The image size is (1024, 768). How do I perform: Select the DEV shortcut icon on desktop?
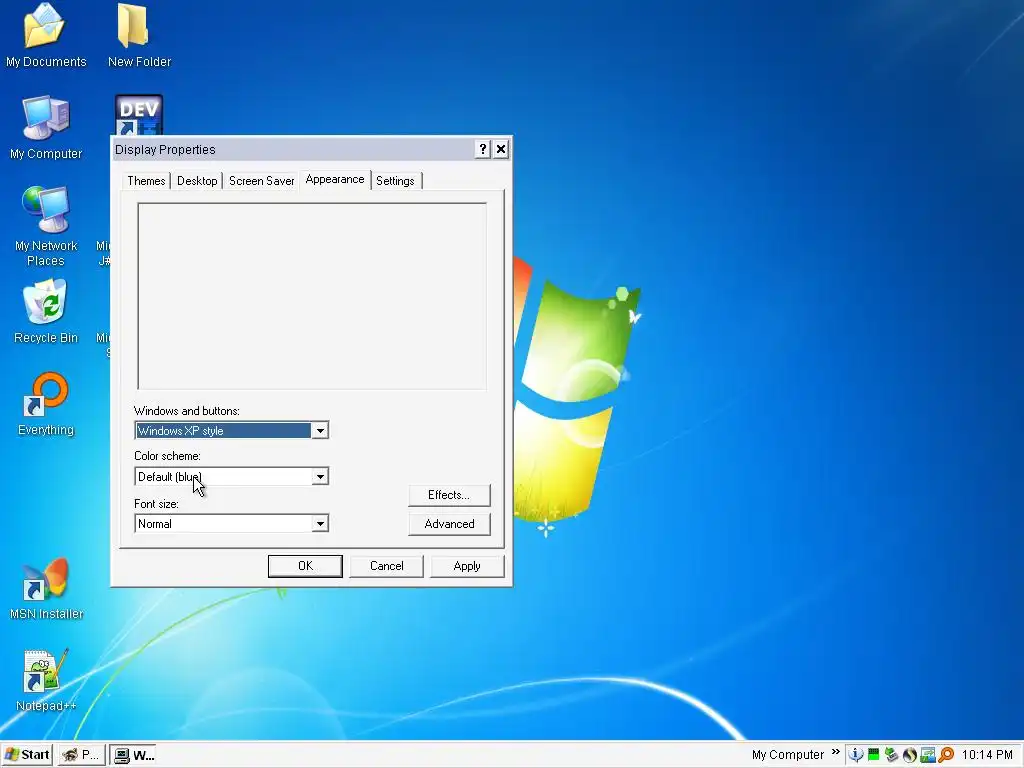tap(138, 115)
